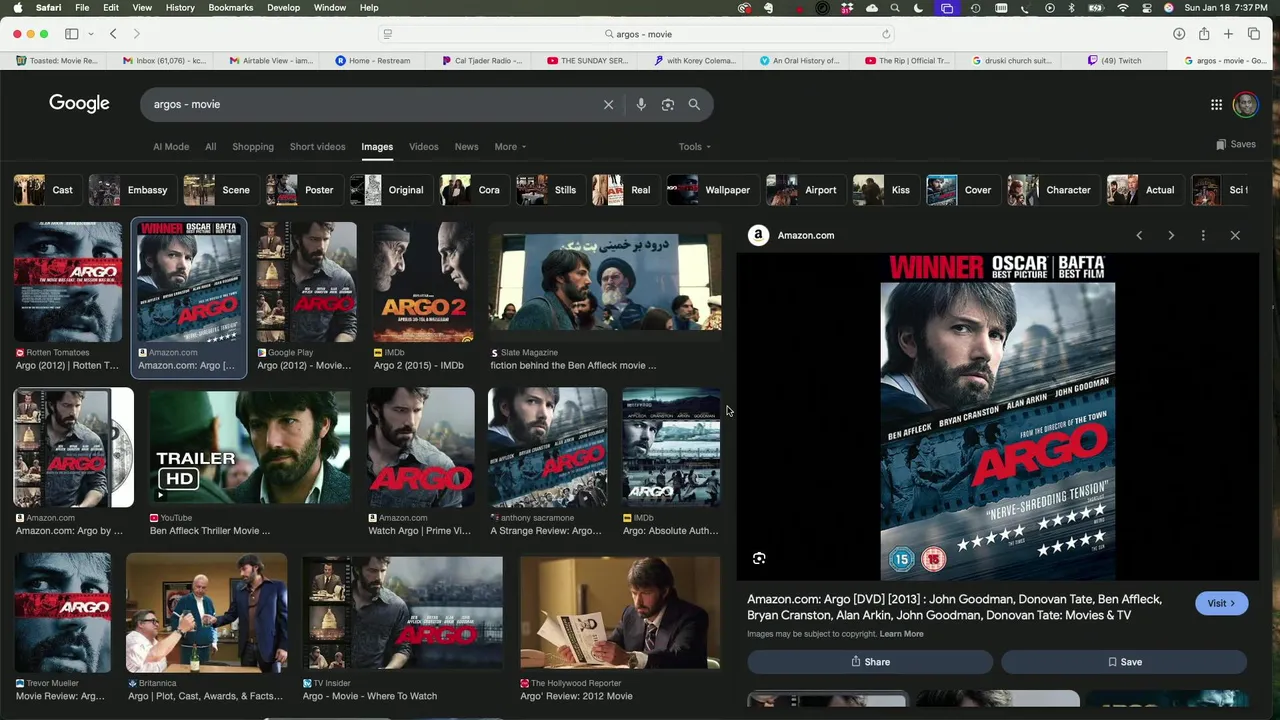Click Safari back navigation arrow
The image size is (1280, 720).
pos(113,34)
